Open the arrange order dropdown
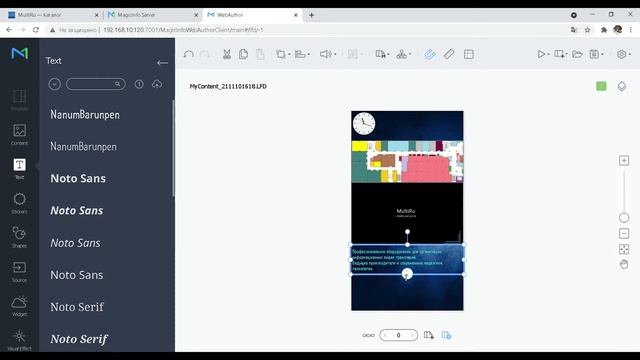 (x=283, y=54)
